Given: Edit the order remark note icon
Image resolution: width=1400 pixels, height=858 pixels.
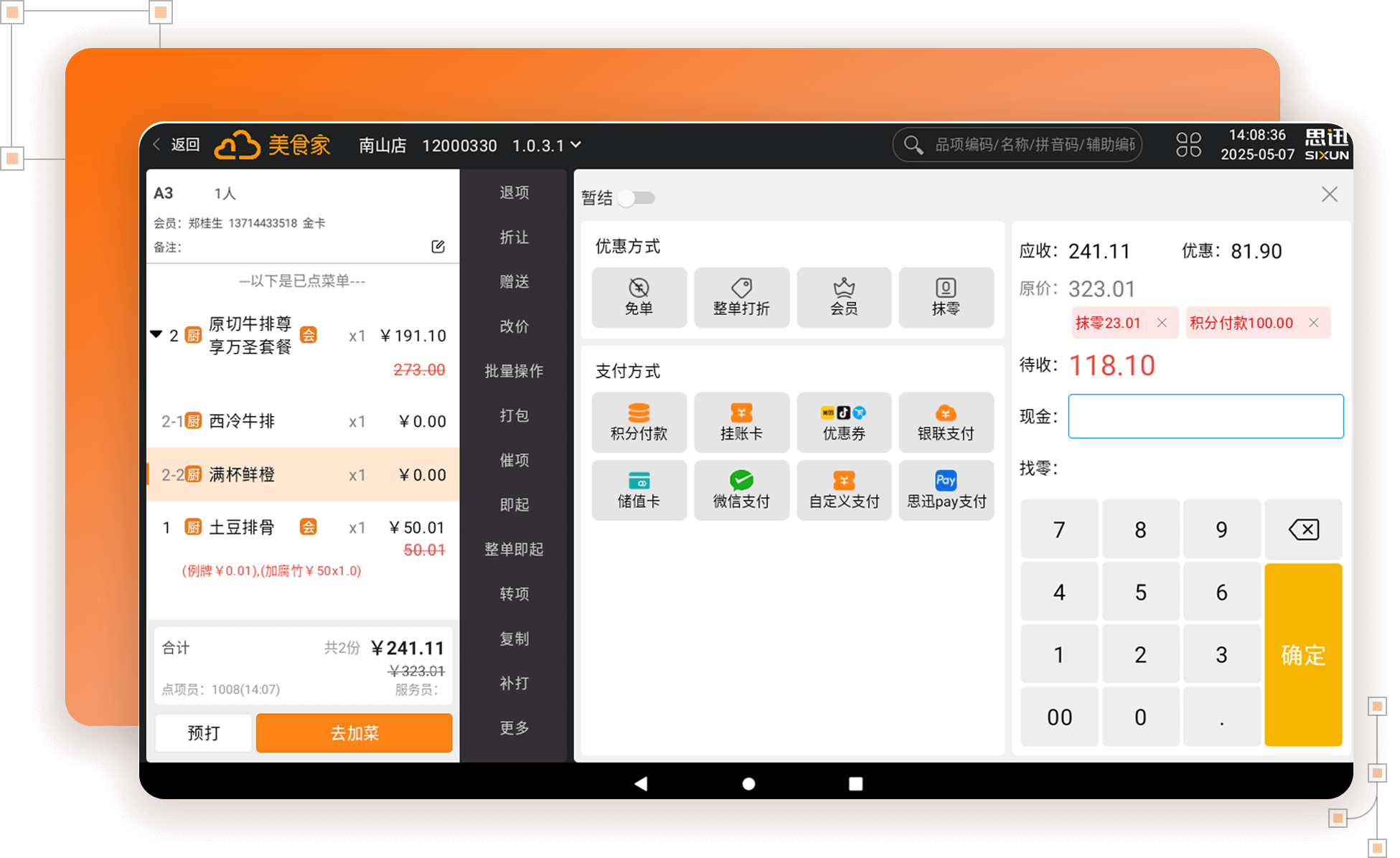Looking at the screenshot, I should point(438,247).
